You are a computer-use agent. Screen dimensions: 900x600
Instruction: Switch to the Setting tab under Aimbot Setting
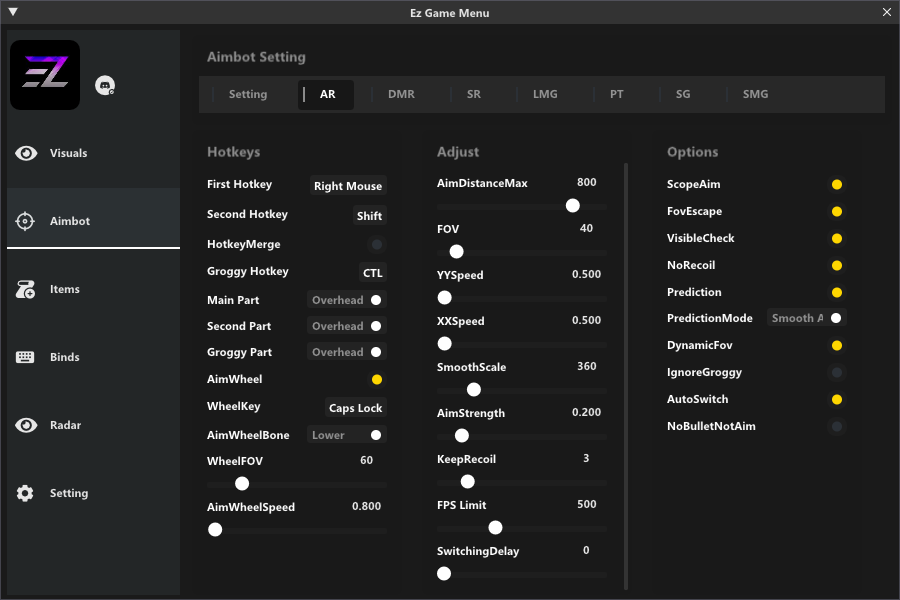click(248, 94)
